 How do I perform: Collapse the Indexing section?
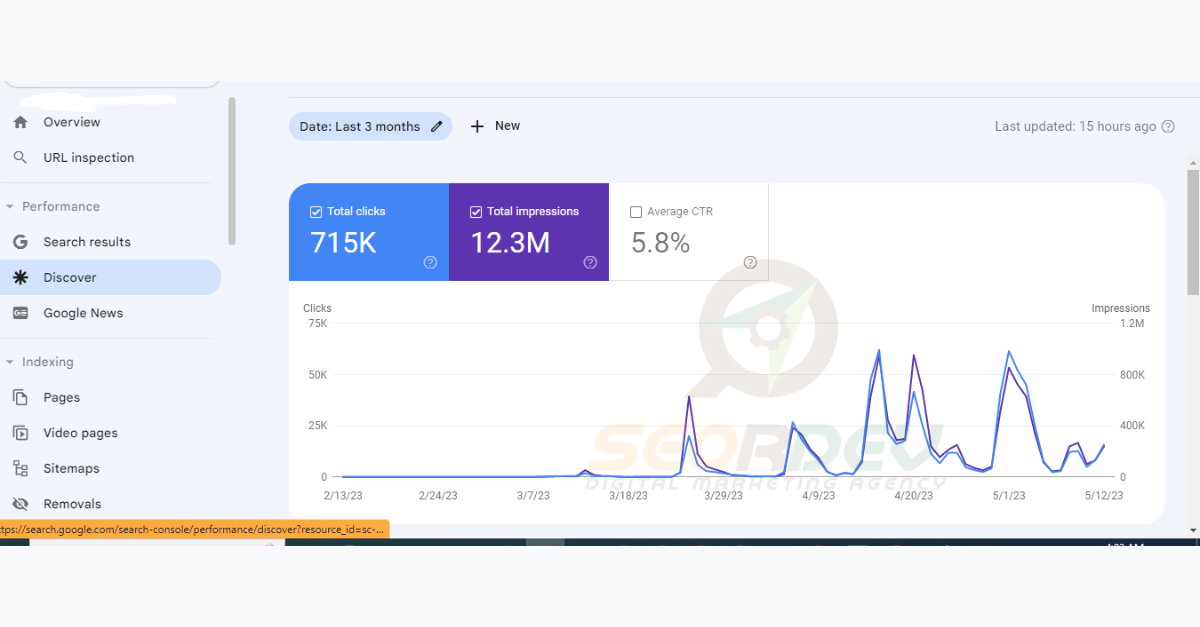pyautogui.click(x=10, y=362)
